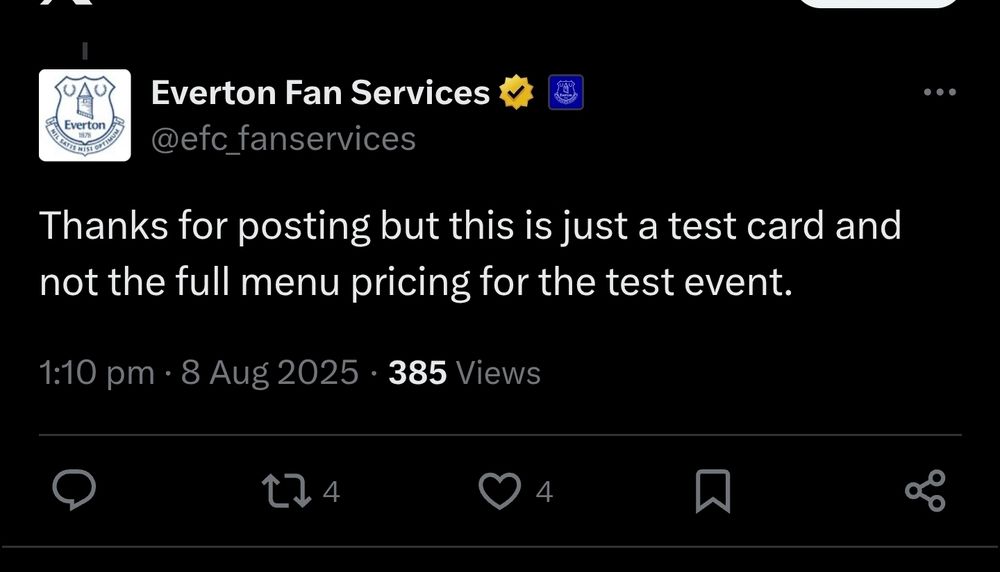Share the tweet via the share icon
1000x572 pixels.
(925, 490)
